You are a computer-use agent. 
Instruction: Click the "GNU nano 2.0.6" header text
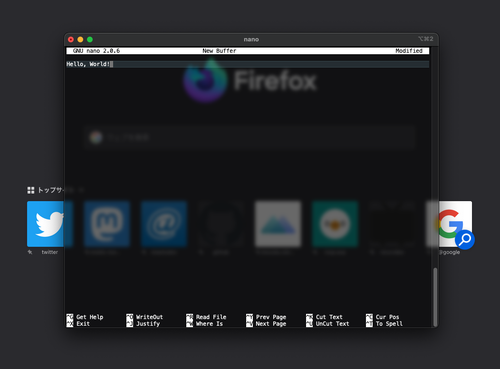[x=96, y=51]
